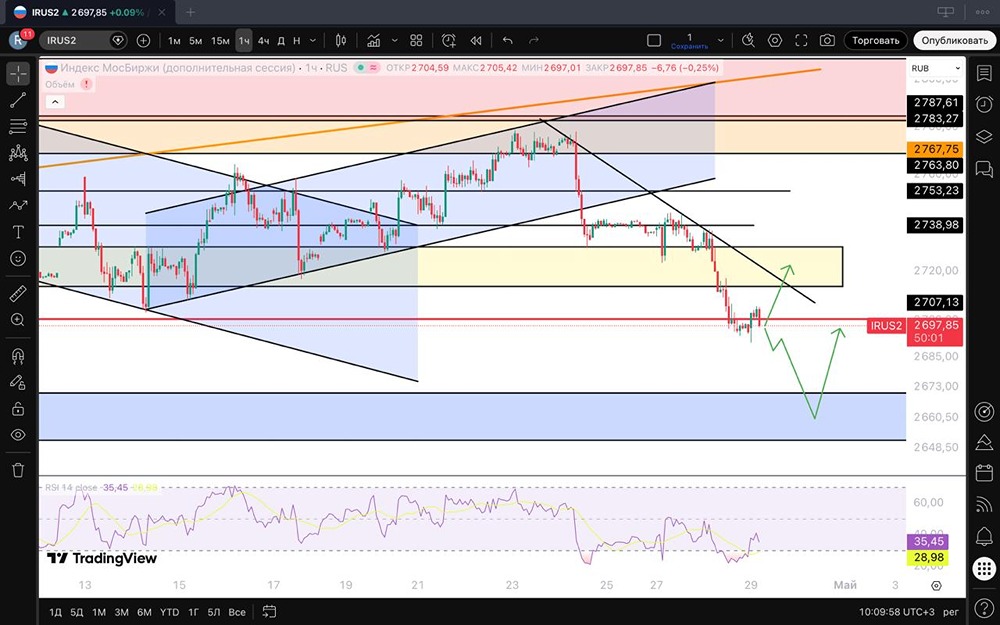
Task: Open the RUB currency dropdown
Action: (936, 68)
